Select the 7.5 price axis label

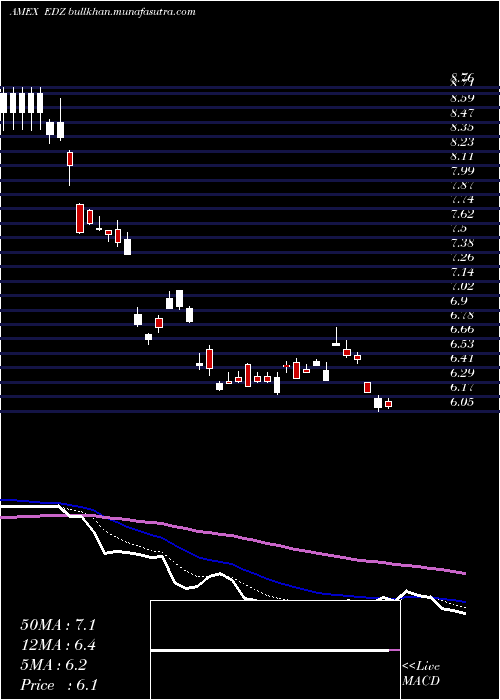click(x=459, y=228)
